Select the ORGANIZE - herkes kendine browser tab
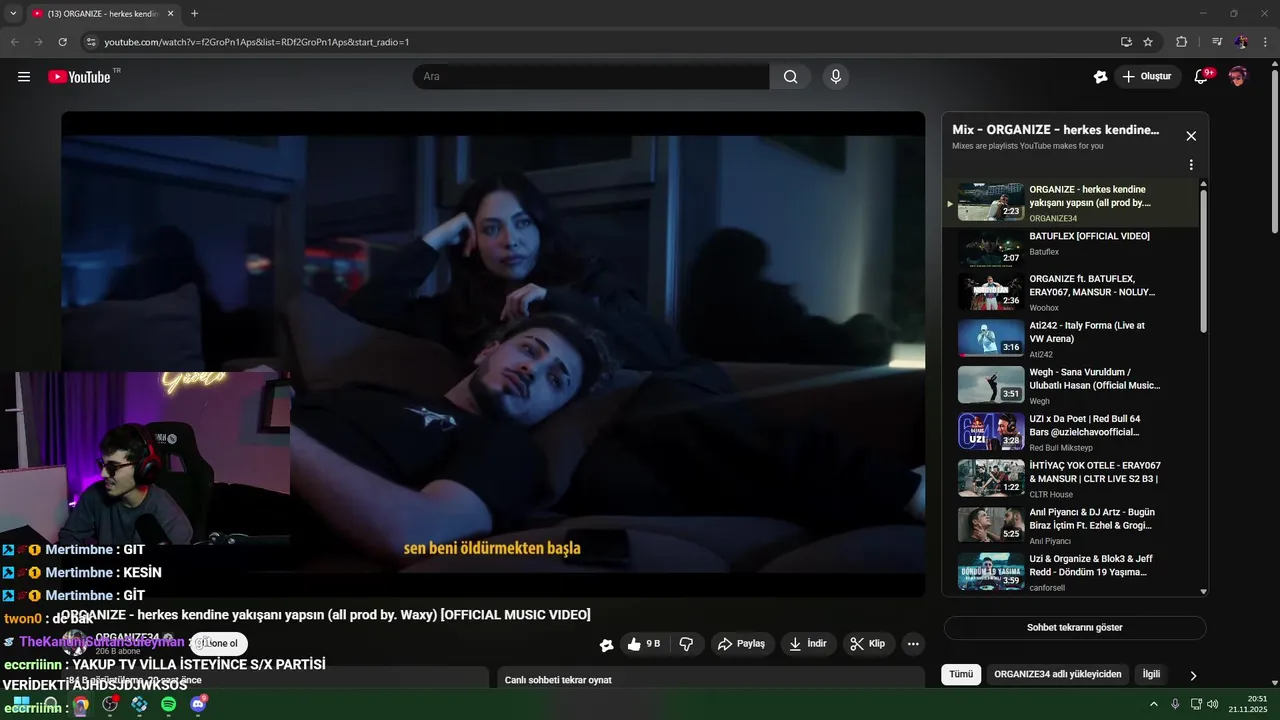 tap(102, 14)
